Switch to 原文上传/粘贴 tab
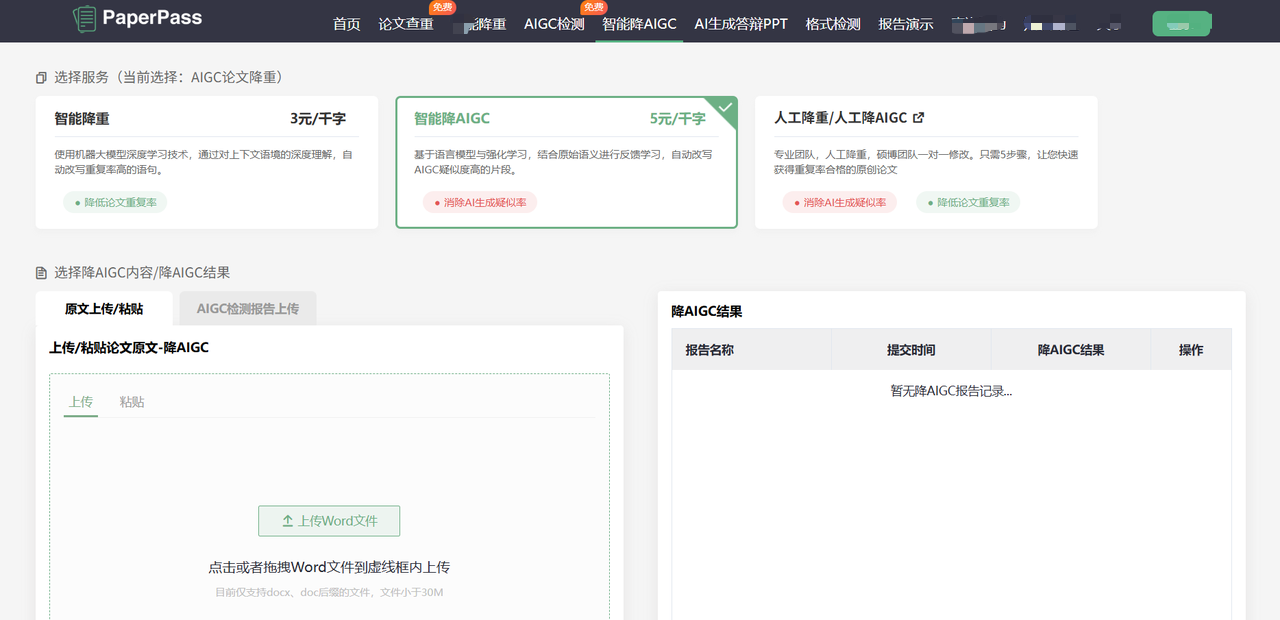The width and height of the screenshot is (1280, 620). [104, 309]
